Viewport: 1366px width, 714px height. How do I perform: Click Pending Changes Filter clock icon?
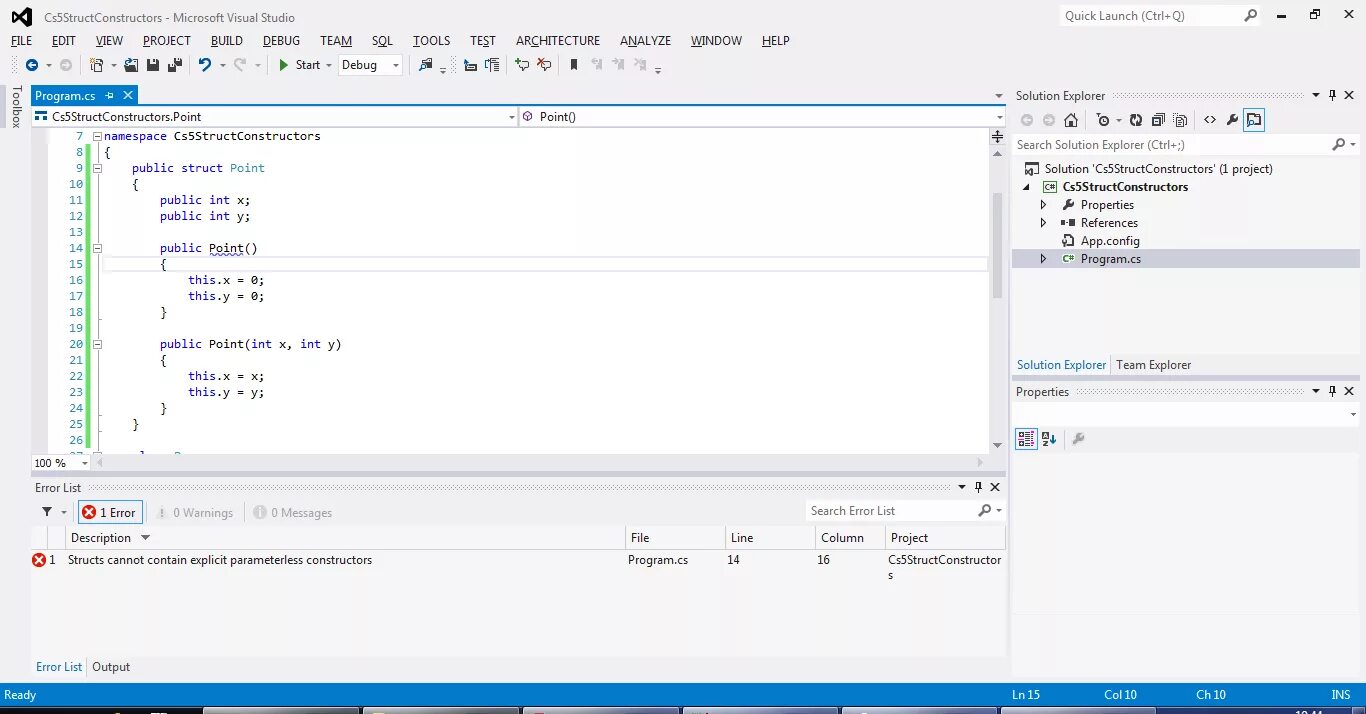click(1103, 120)
